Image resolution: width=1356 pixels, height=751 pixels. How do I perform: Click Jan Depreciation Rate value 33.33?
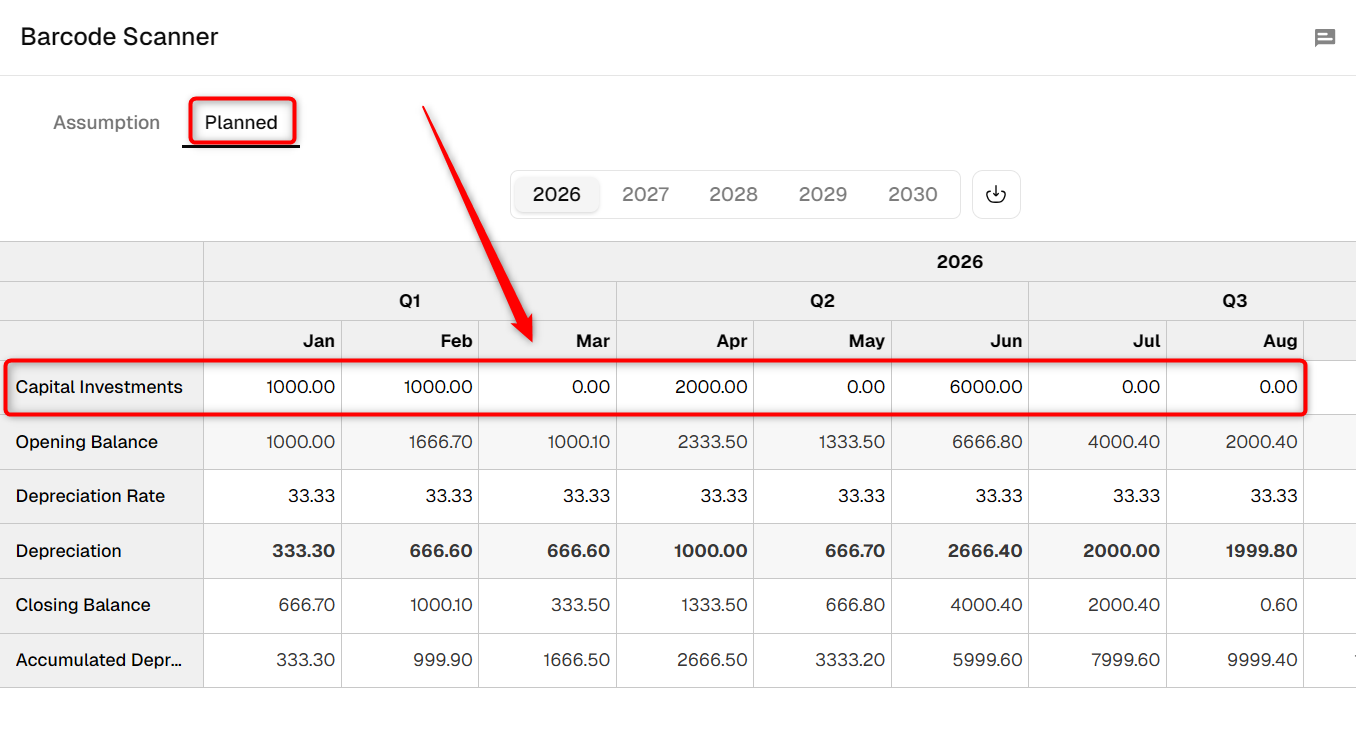tap(311, 496)
